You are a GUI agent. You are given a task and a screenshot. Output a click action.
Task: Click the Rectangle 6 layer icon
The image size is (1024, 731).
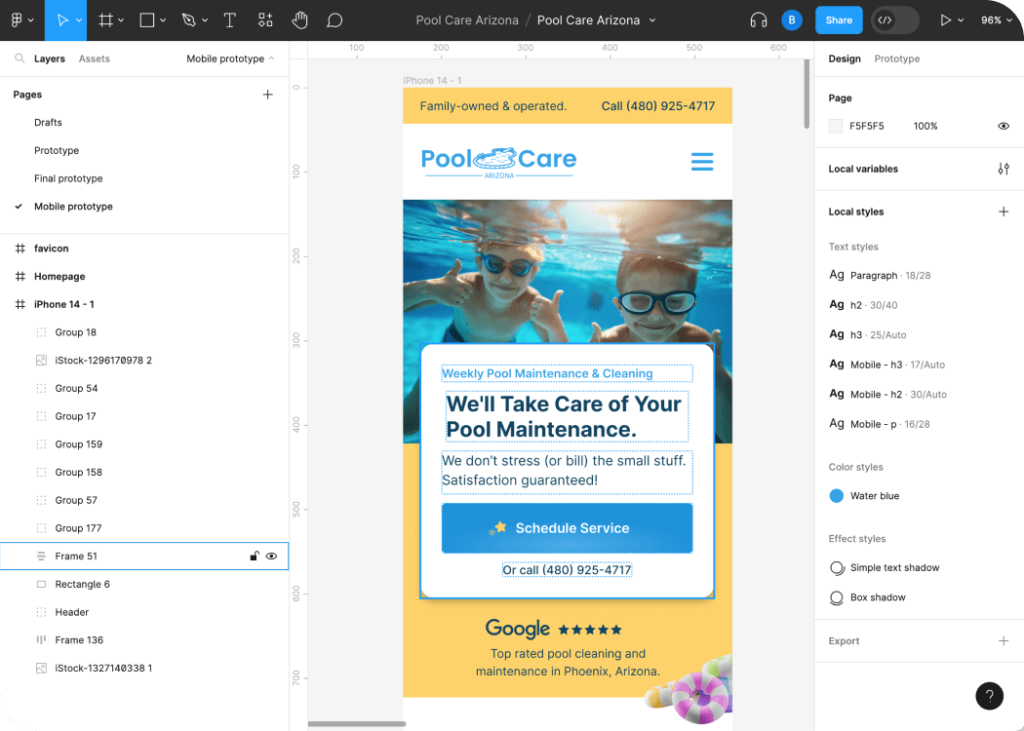(41, 584)
